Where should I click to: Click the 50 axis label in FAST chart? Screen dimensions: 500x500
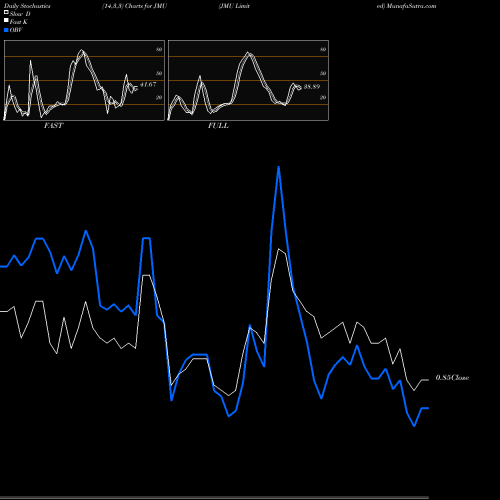pyautogui.click(x=159, y=73)
